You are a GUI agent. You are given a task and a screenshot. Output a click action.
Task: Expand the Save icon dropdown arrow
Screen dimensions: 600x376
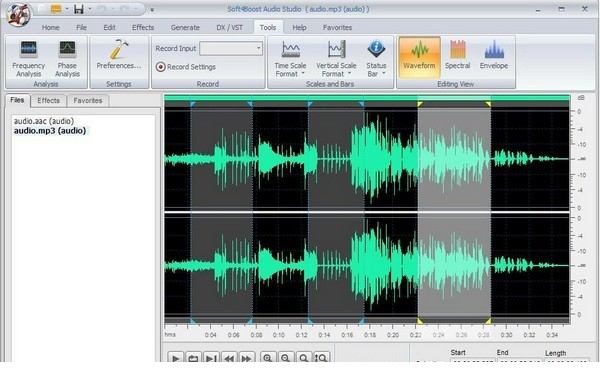tap(90, 9)
